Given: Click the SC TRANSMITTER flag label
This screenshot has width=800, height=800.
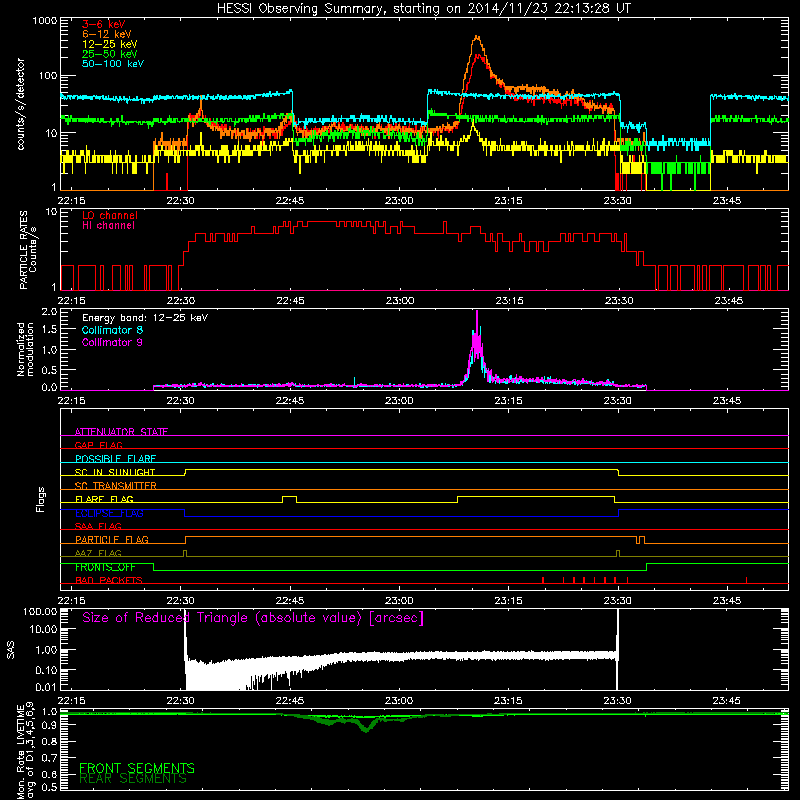Looking at the screenshot, I should [116, 485].
